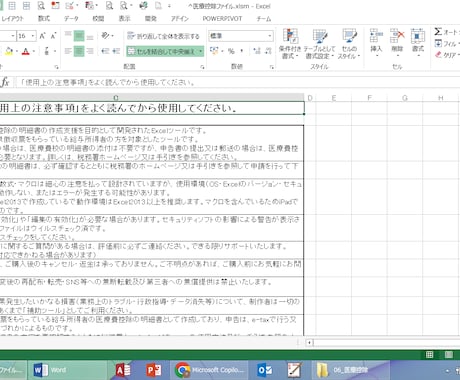This screenshot has height=380, width=460.
Task: Click inside the formula bar text
Action: 107,82
